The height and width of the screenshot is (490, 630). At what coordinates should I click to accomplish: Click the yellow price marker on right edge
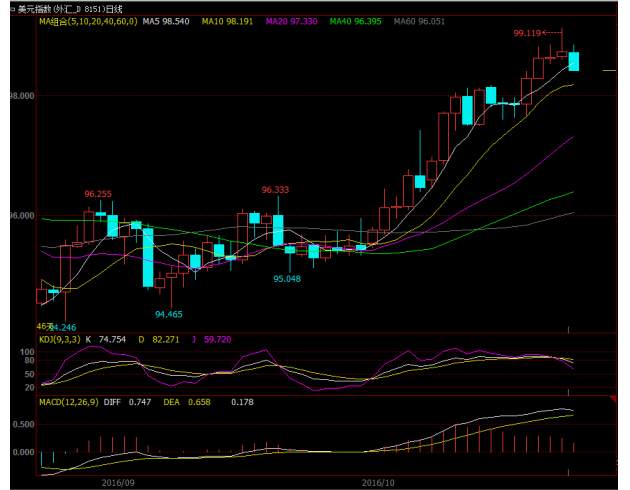(x=609, y=70)
